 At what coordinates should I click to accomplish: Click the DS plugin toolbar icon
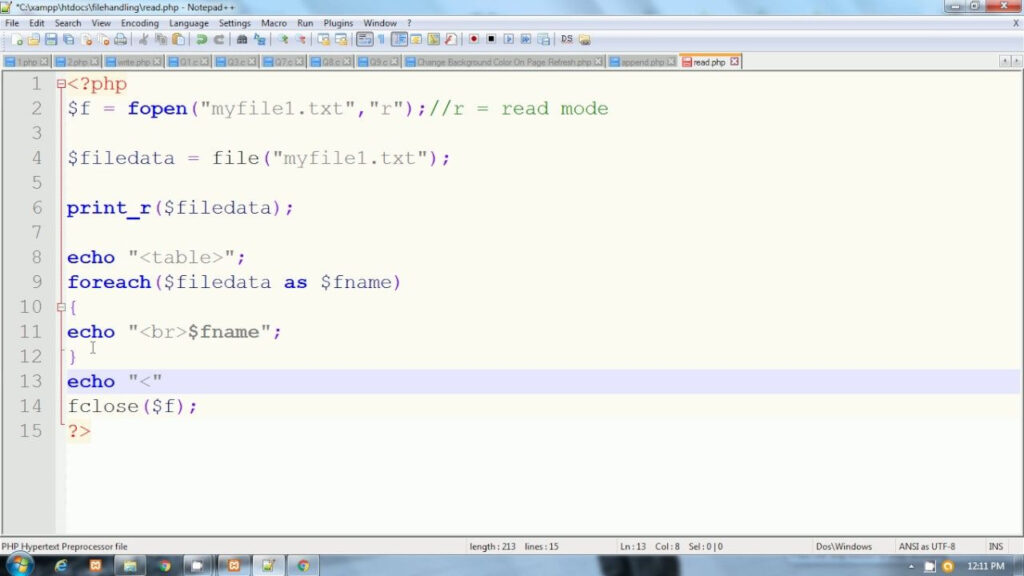(x=566, y=40)
